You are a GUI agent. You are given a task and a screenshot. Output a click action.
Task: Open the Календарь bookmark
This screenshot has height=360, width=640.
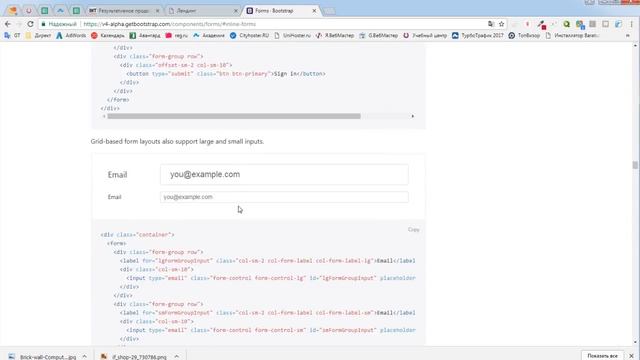(x=108, y=36)
